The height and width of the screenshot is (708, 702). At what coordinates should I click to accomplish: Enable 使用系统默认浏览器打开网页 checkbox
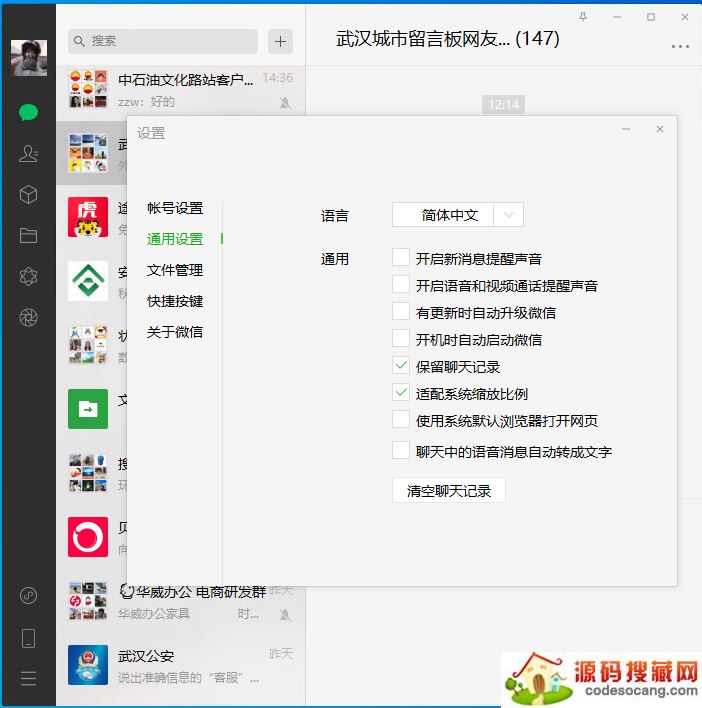[x=401, y=419]
